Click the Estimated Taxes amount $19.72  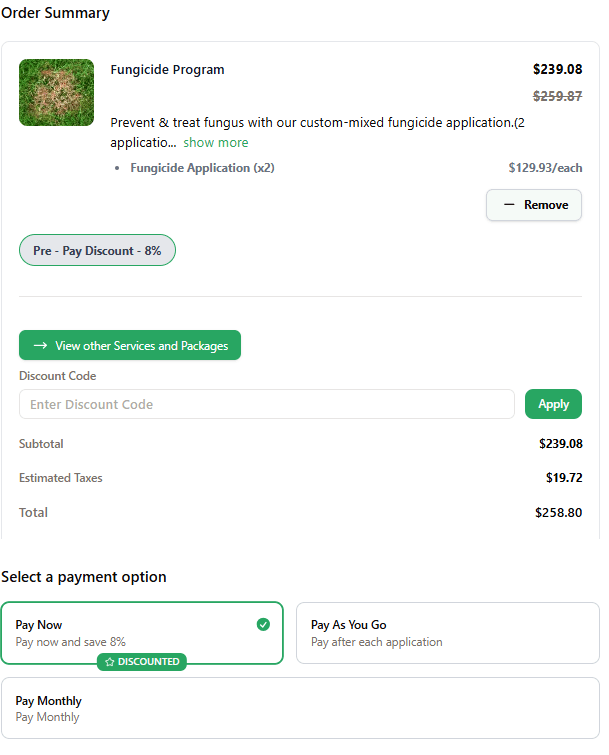[564, 478]
